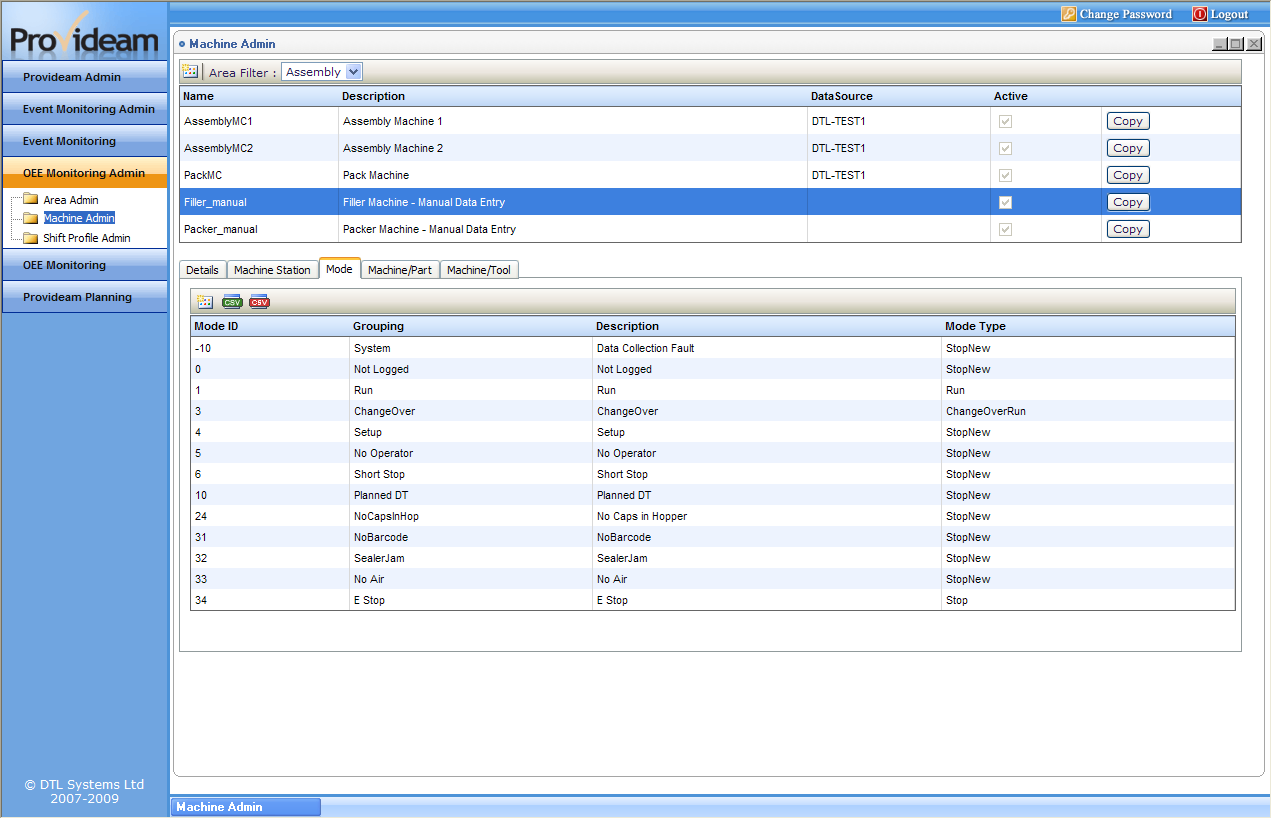Expand the Event Monitoring sidebar section
1272x819 pixels.
[x=85, y=141]
